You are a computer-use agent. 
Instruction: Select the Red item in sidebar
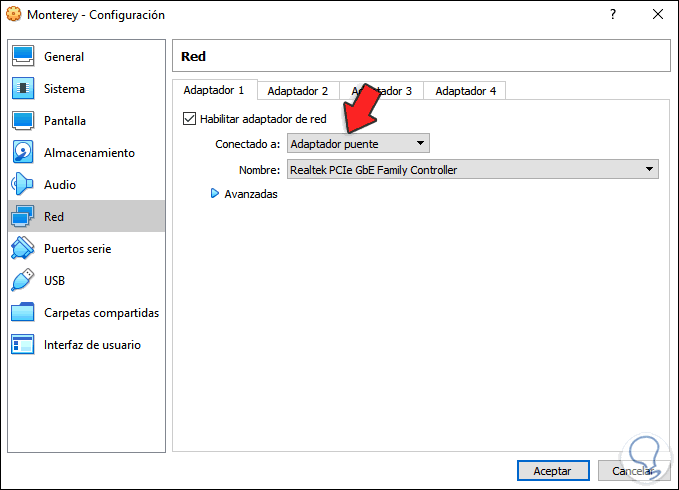pos(85,217)
